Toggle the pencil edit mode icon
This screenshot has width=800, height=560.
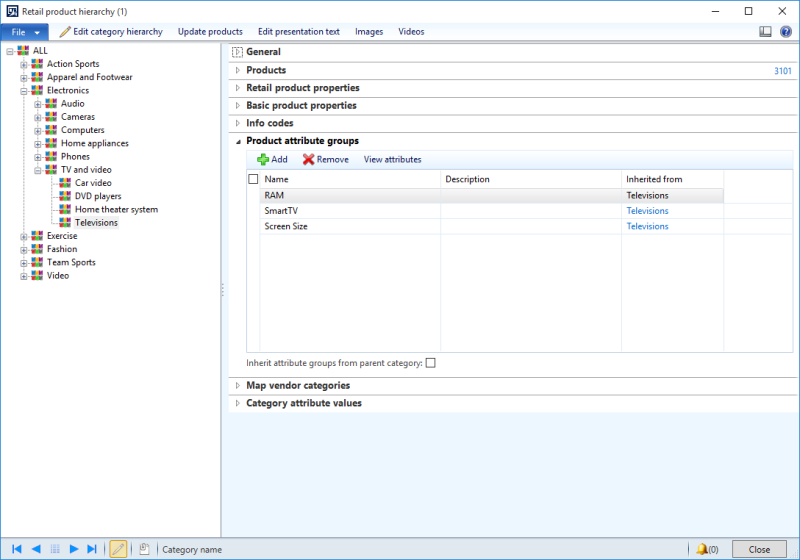tap(118, 549)
